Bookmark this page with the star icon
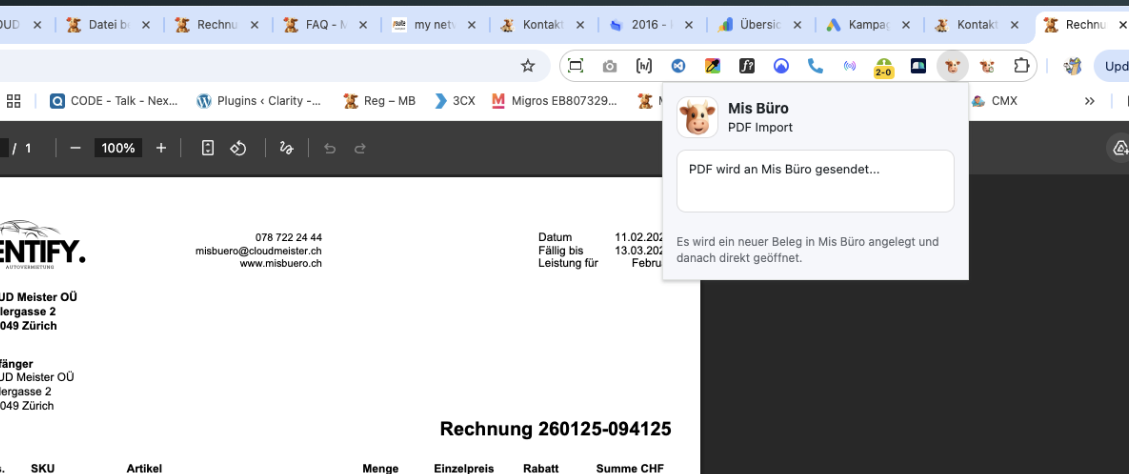 tap(528, 66)
